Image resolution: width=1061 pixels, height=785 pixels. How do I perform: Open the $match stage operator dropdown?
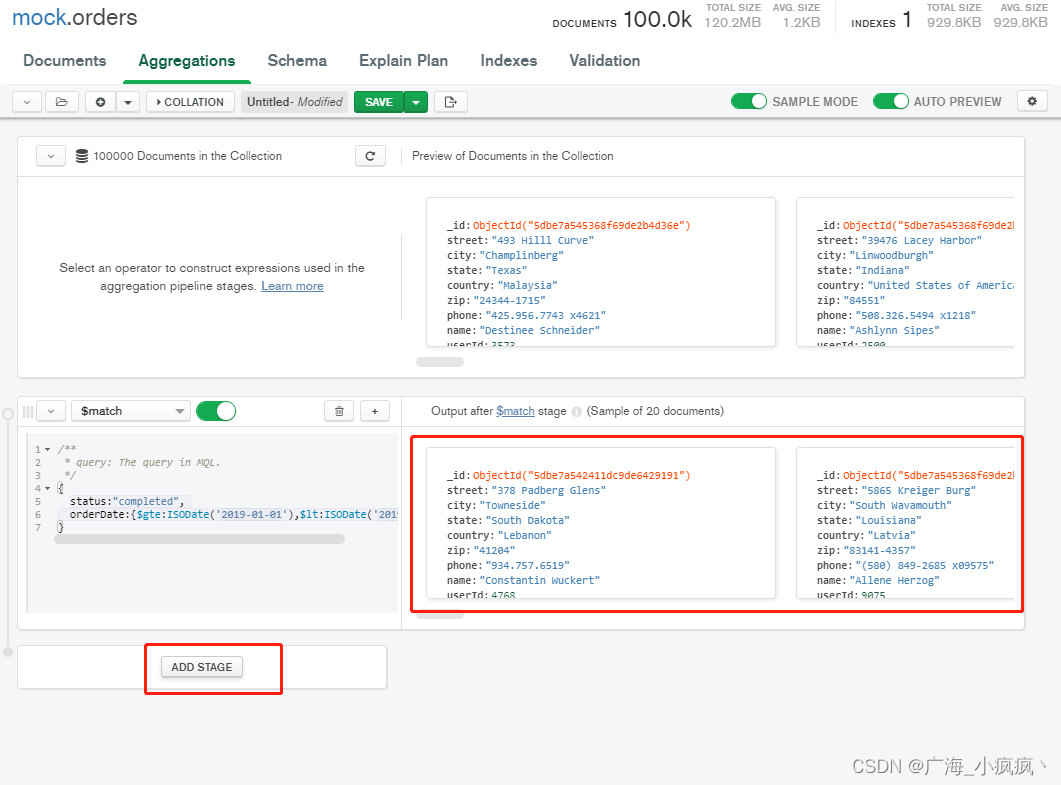[131, 411]
